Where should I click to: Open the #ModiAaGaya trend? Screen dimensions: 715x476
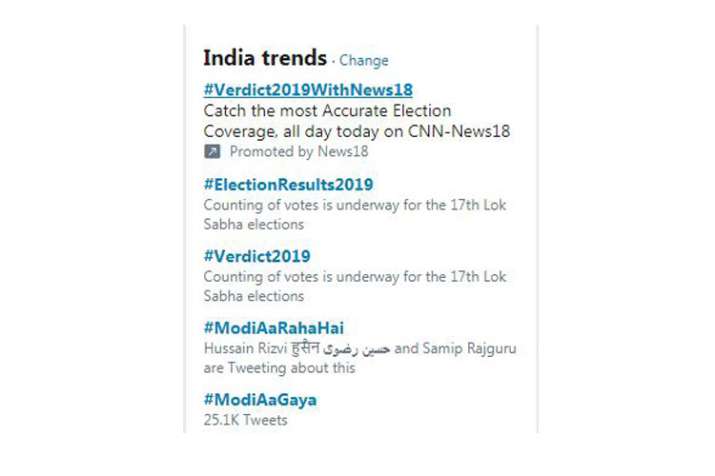coord(260,400)
